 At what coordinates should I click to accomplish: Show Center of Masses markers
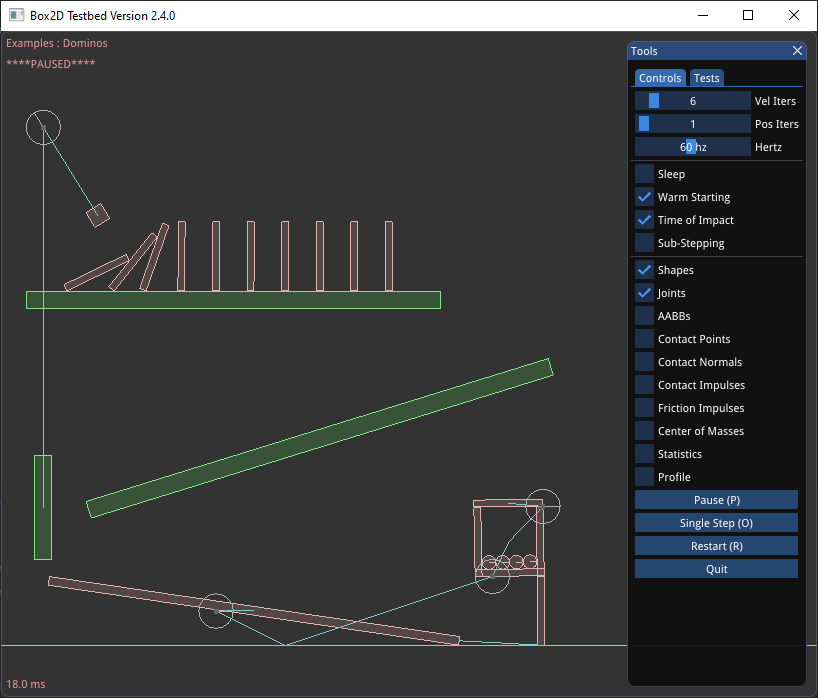click(644, 430)
